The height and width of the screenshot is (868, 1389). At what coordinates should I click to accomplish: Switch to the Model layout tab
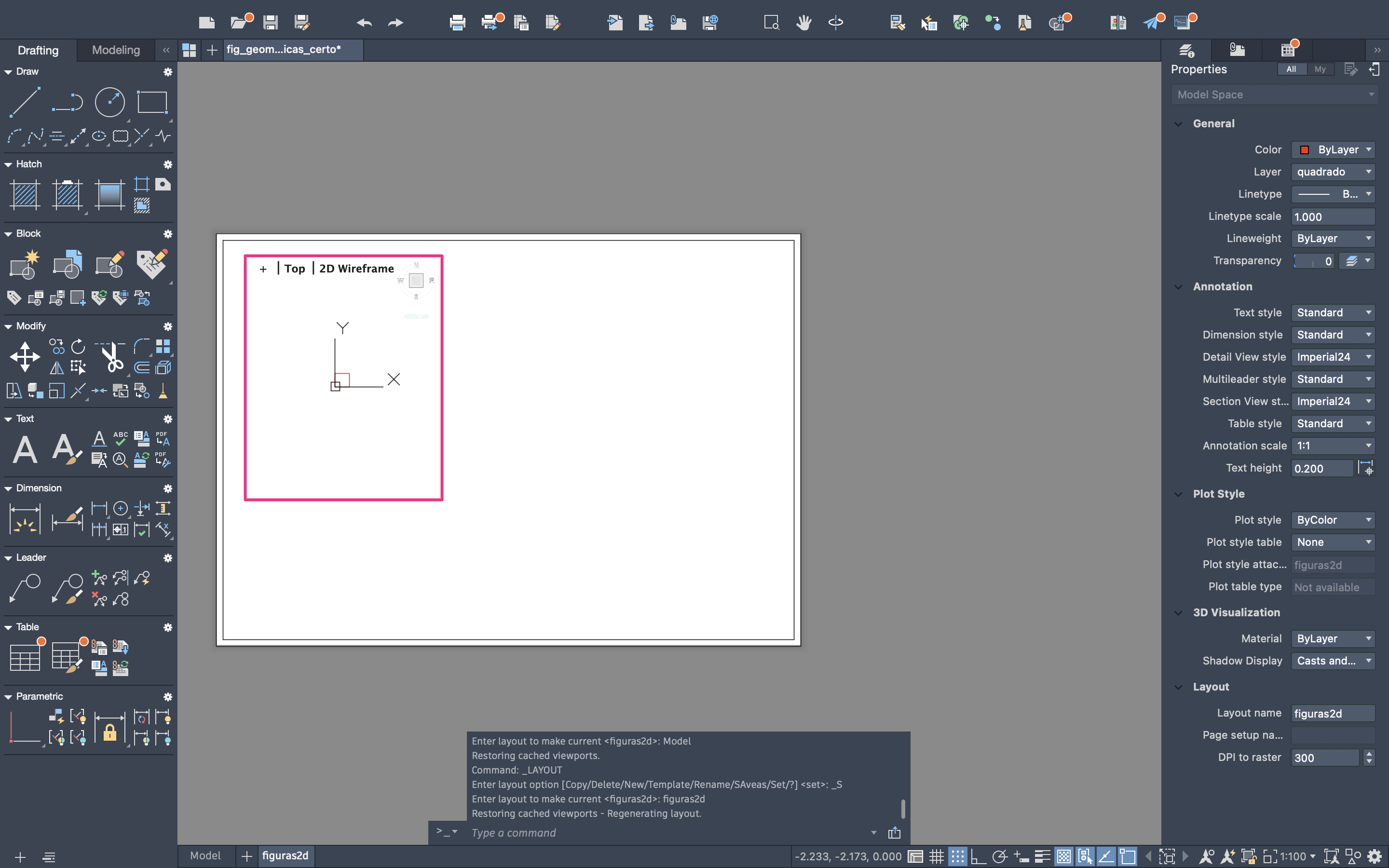(x=205, y=855)
